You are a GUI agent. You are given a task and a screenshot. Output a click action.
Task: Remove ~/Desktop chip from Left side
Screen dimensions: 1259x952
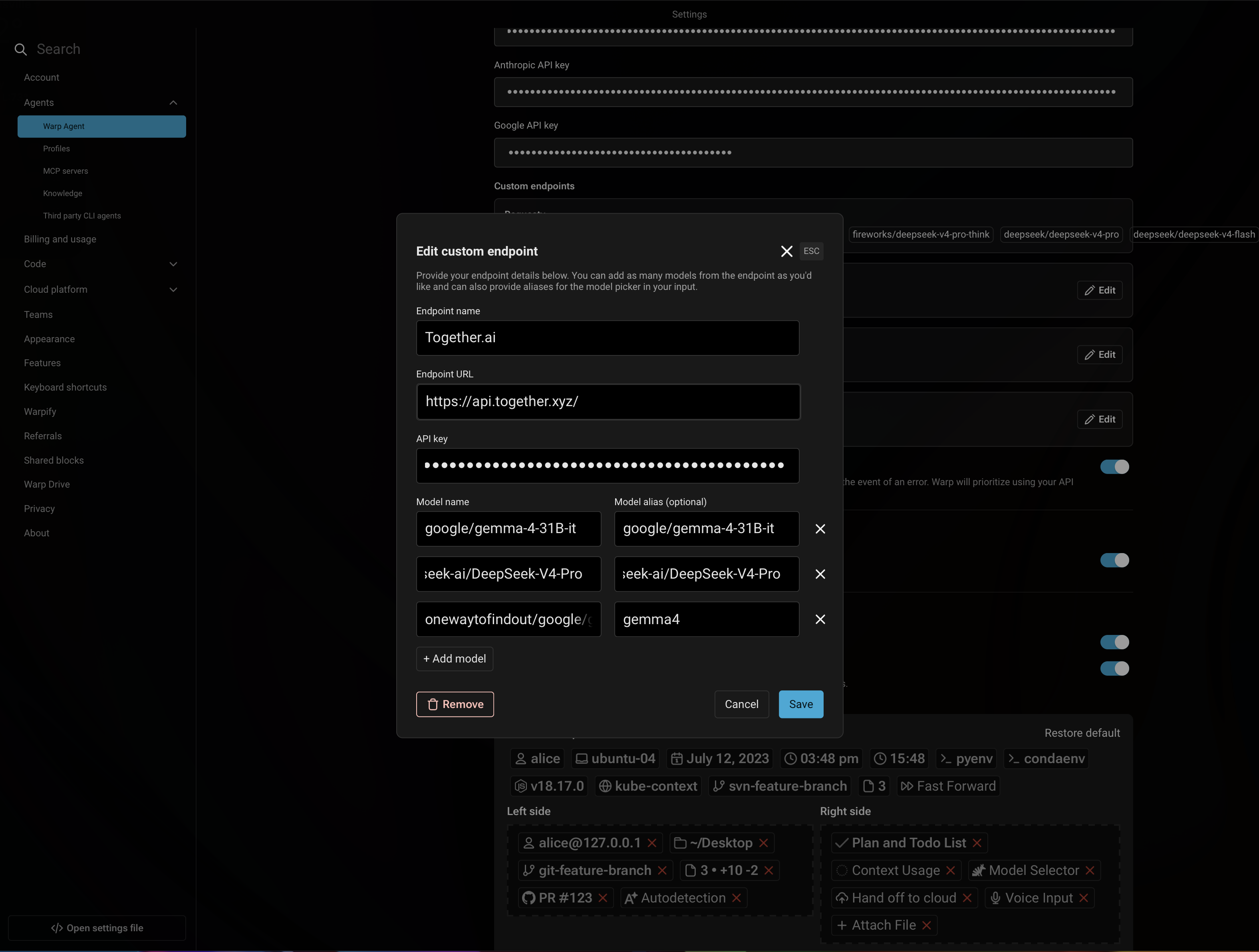764,843
